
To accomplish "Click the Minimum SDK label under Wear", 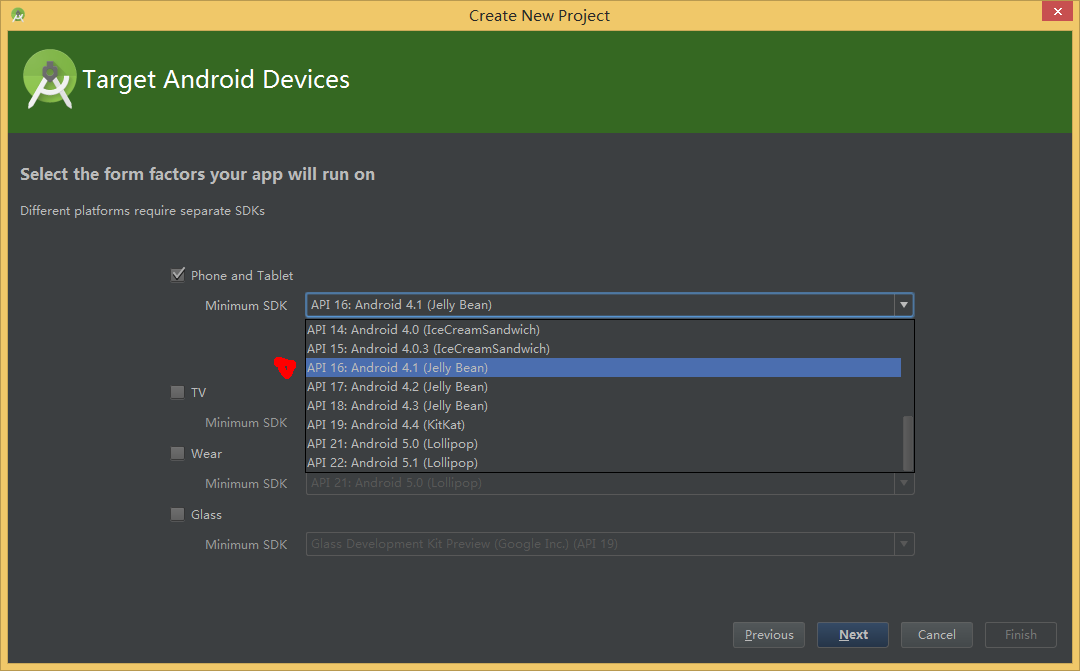I will [x=246, y=484].
